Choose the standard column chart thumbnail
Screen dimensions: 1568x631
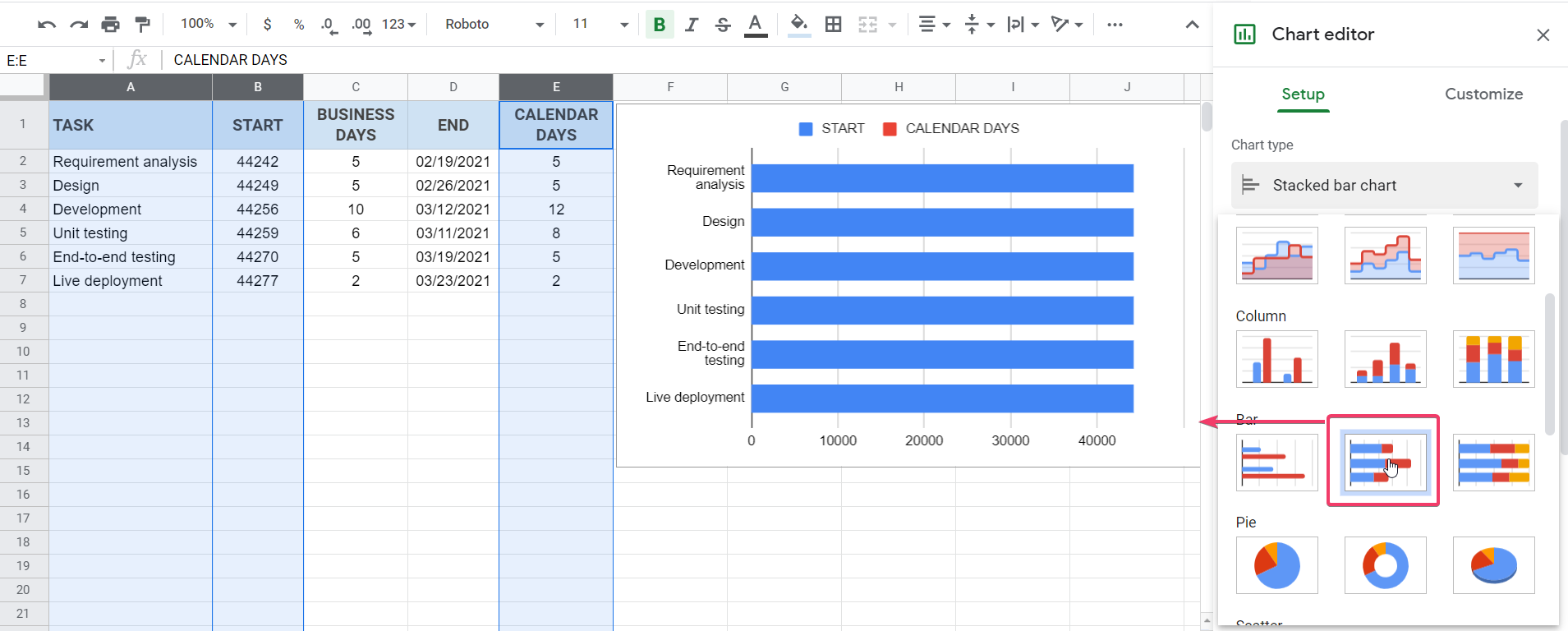point(1276,359)
